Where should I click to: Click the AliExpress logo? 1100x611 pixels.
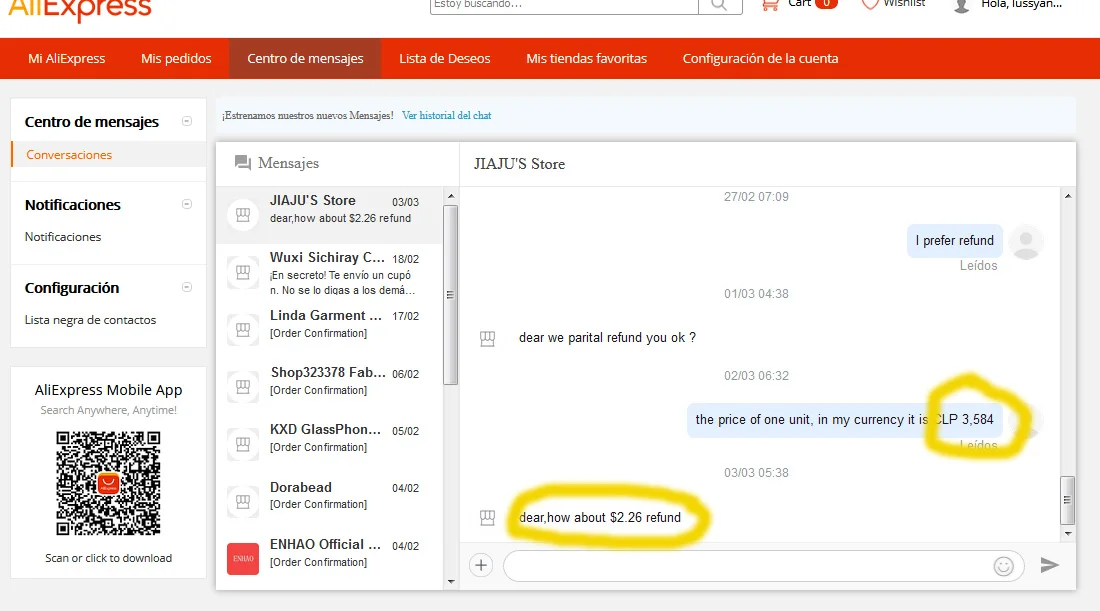click(x=79, y=8)
